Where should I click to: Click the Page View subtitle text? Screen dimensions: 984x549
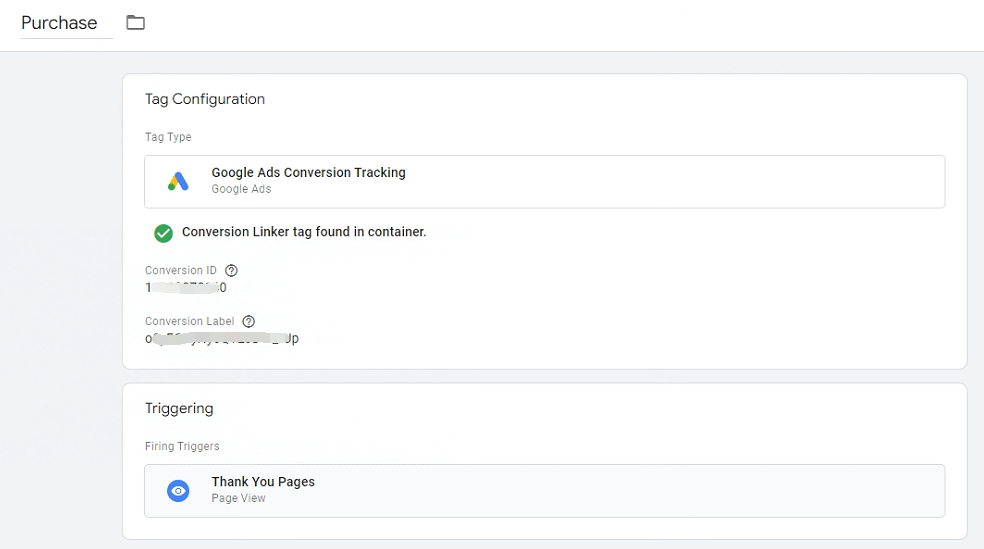[x=238, y=498]
